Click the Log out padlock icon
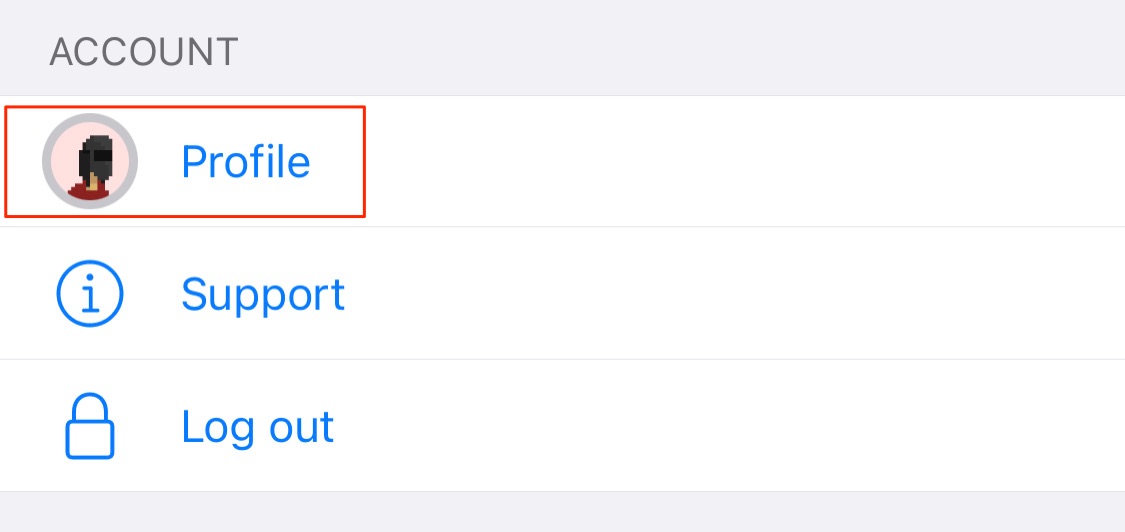 tap(90, 426)
